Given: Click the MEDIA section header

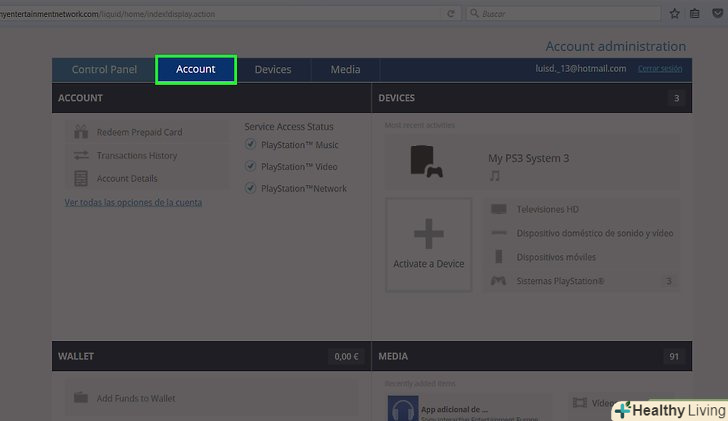Looking at the screenshot, I should [x=393, y=356].
